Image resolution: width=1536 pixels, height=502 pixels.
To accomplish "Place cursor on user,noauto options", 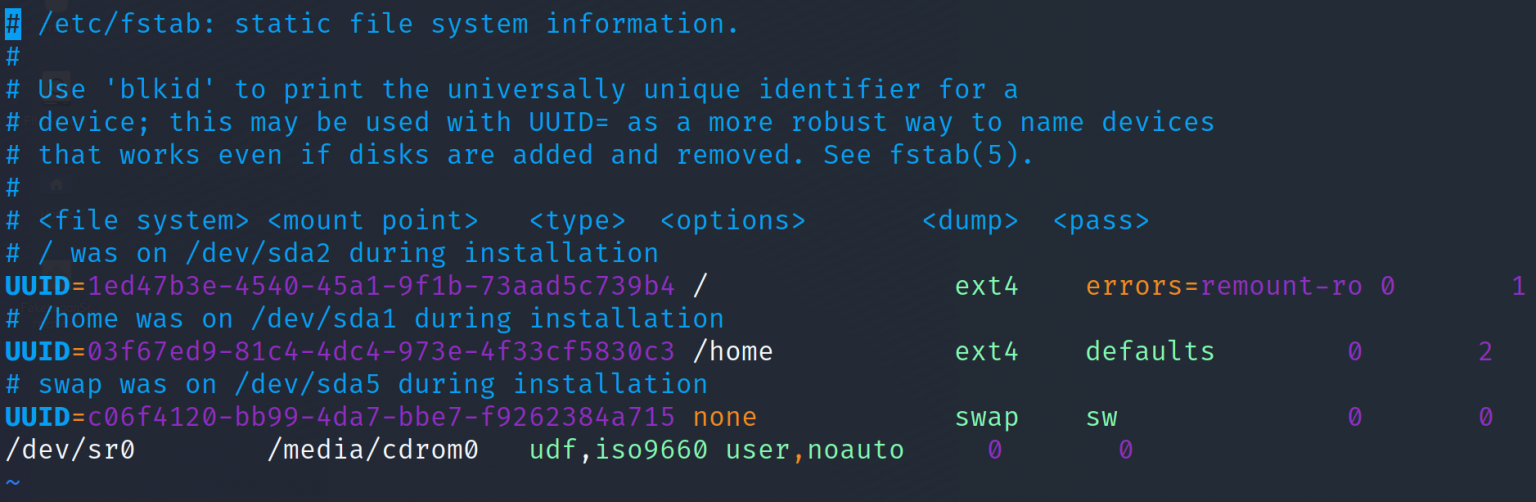I will click(815, 450).
